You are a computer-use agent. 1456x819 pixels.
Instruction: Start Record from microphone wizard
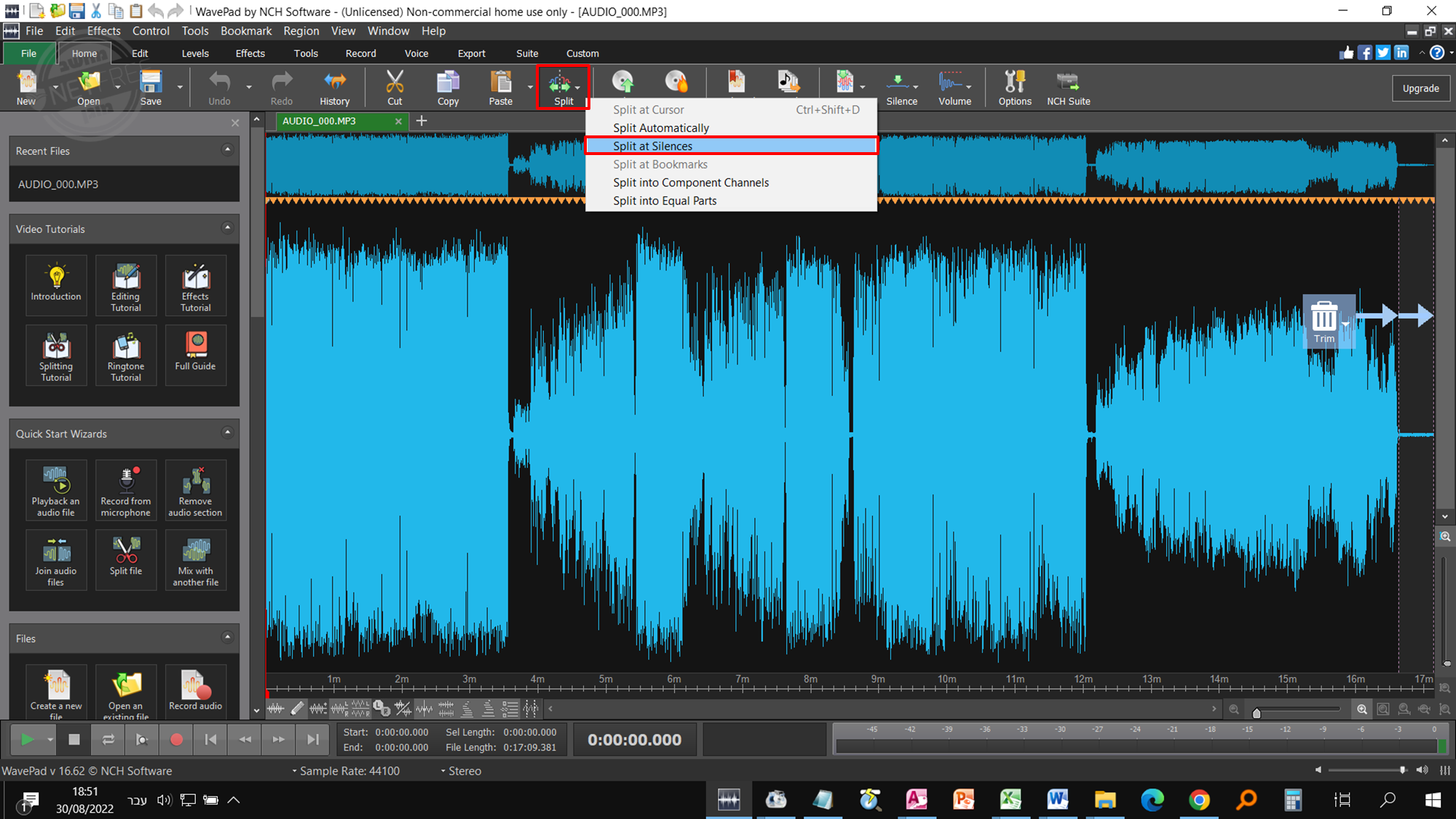click(126, 489)
